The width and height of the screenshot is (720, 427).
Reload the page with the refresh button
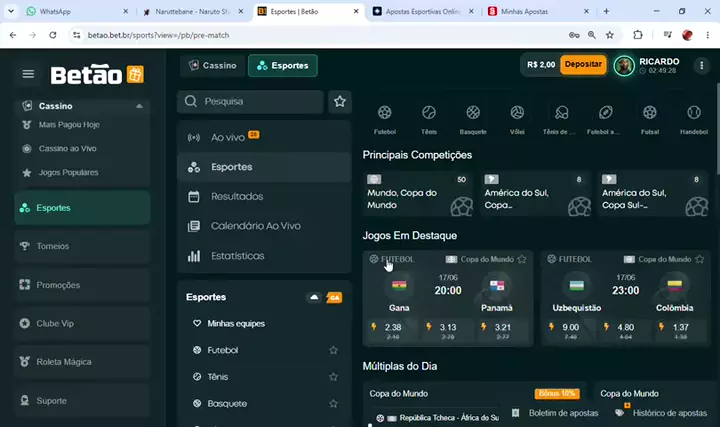(x=53, y=35)
